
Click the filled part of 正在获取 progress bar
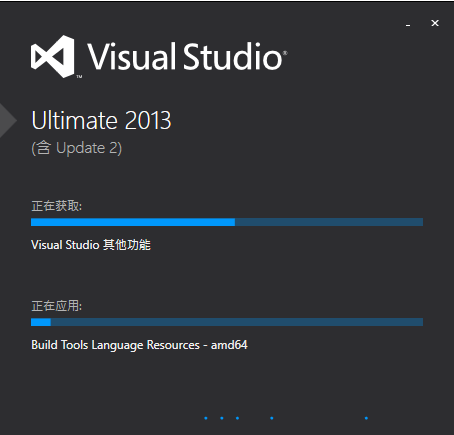point(133,222)
